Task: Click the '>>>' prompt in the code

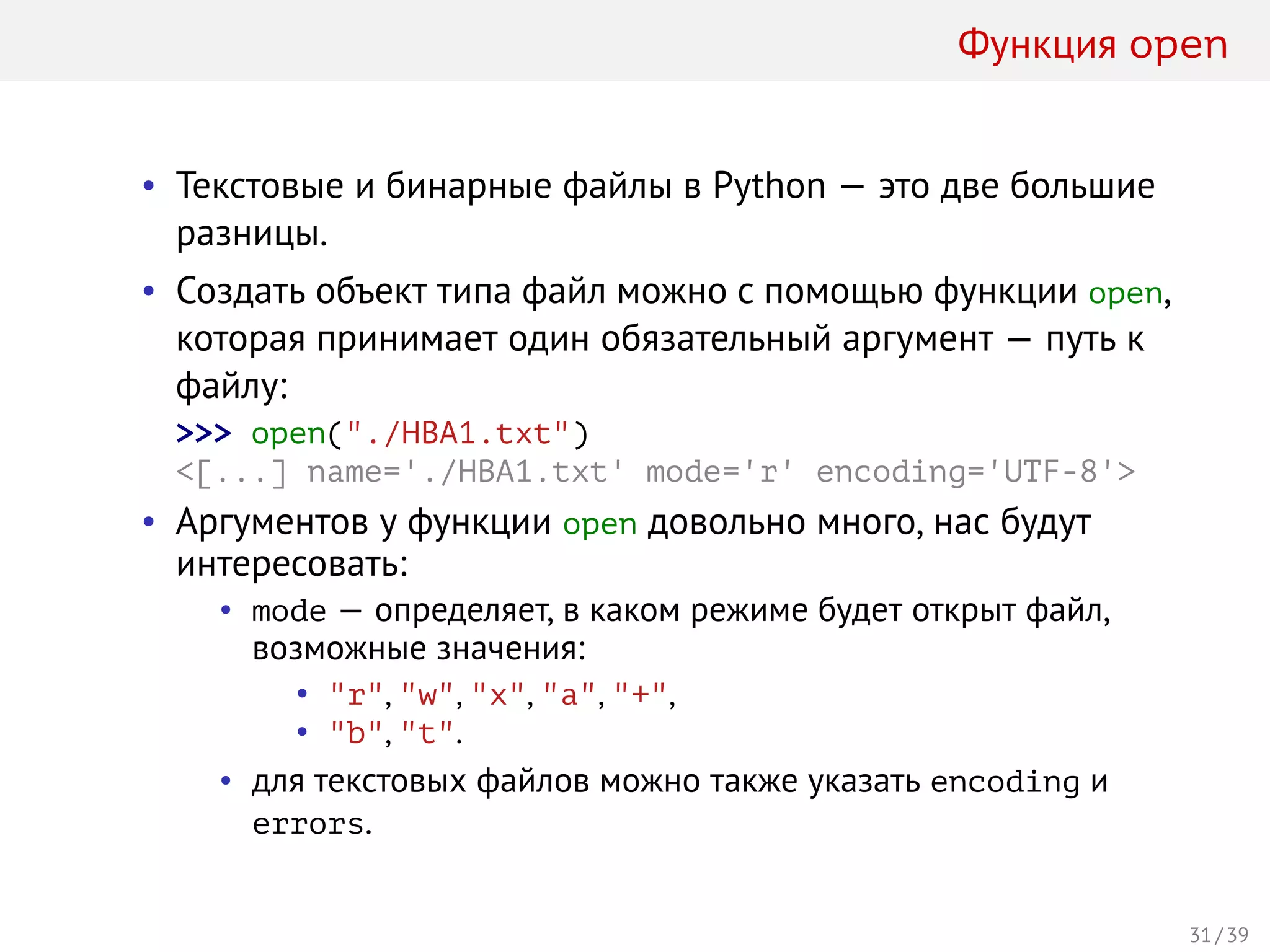Action: [x=203, y=433]
